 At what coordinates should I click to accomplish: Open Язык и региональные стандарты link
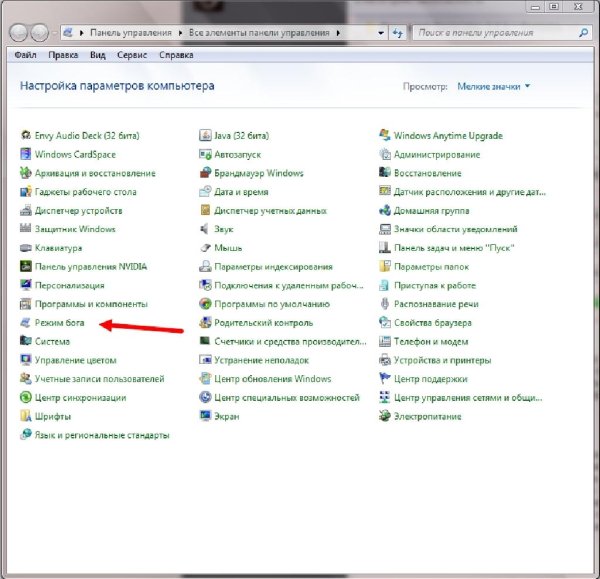(x=102, y=435)
